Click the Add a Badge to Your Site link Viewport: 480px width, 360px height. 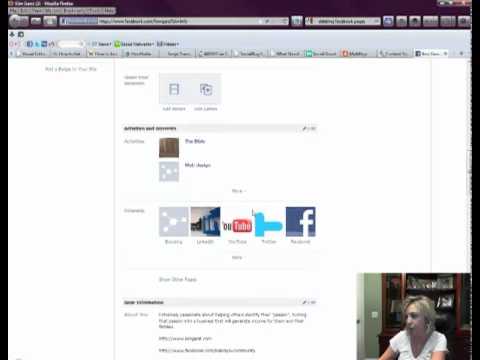tap(71, 69)
